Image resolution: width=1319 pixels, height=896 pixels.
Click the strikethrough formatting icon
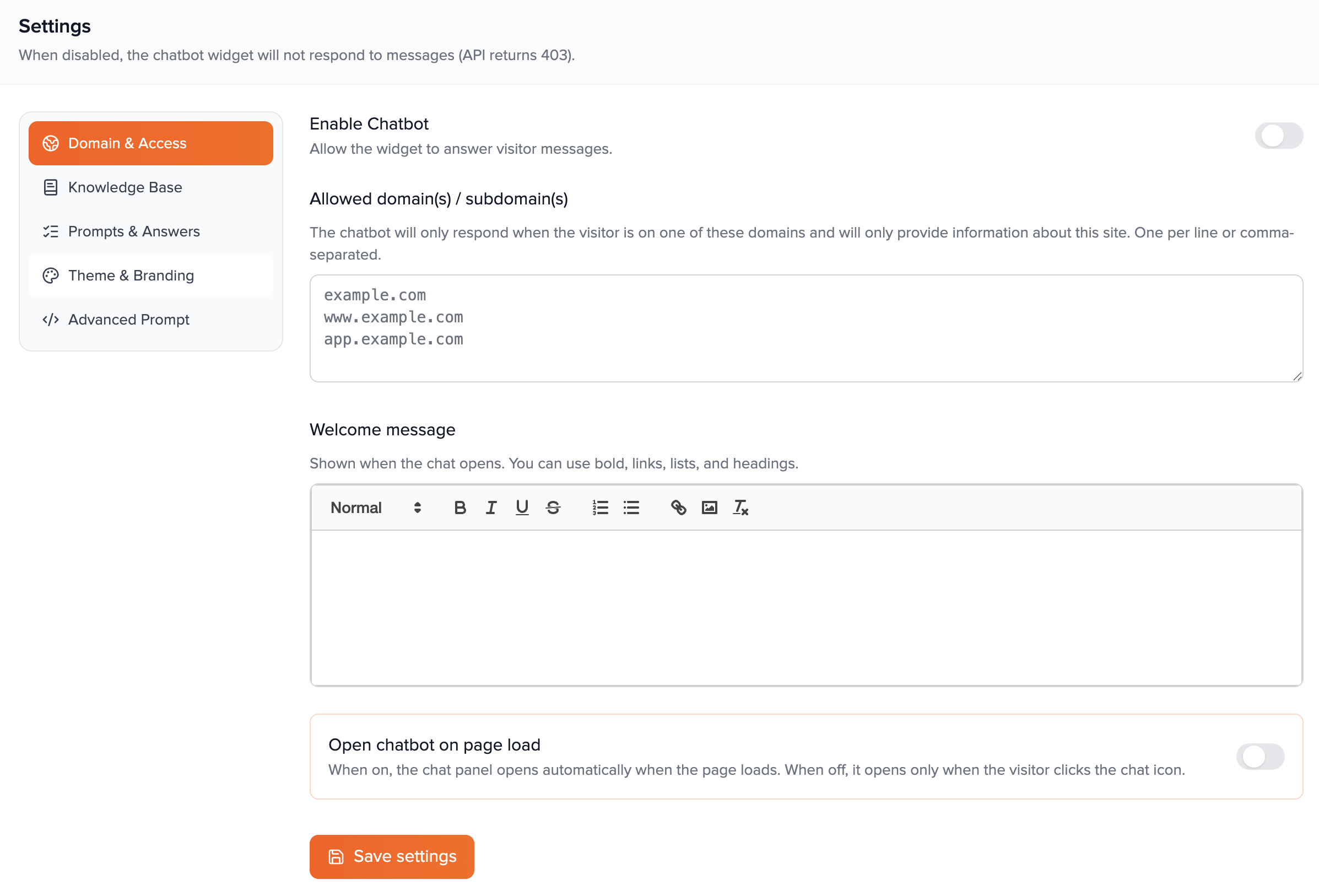[553, 508]
